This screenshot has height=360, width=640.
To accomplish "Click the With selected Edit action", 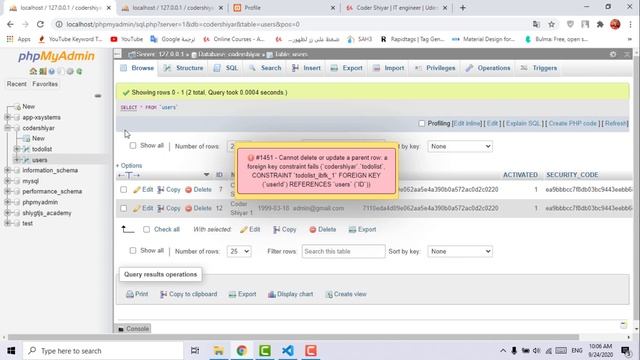I will tap(250, 229).
